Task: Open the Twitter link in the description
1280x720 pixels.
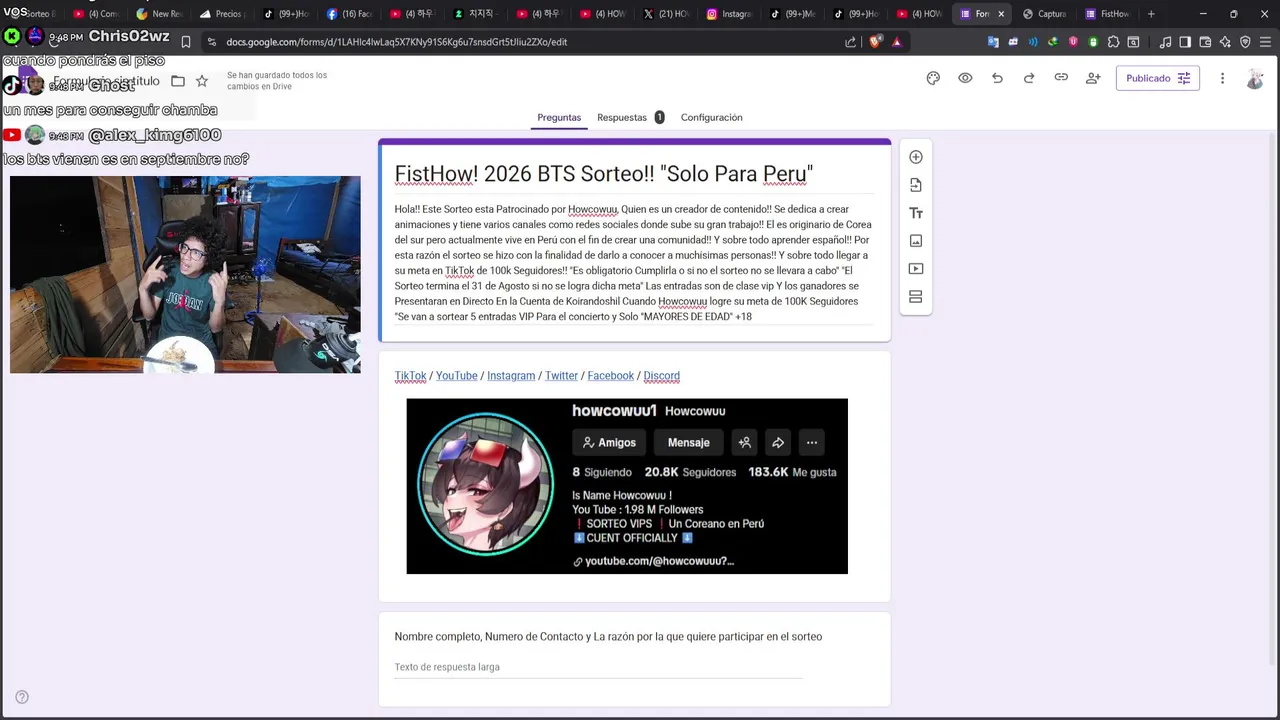Action: pyautogui.click(x=561, y=376)
